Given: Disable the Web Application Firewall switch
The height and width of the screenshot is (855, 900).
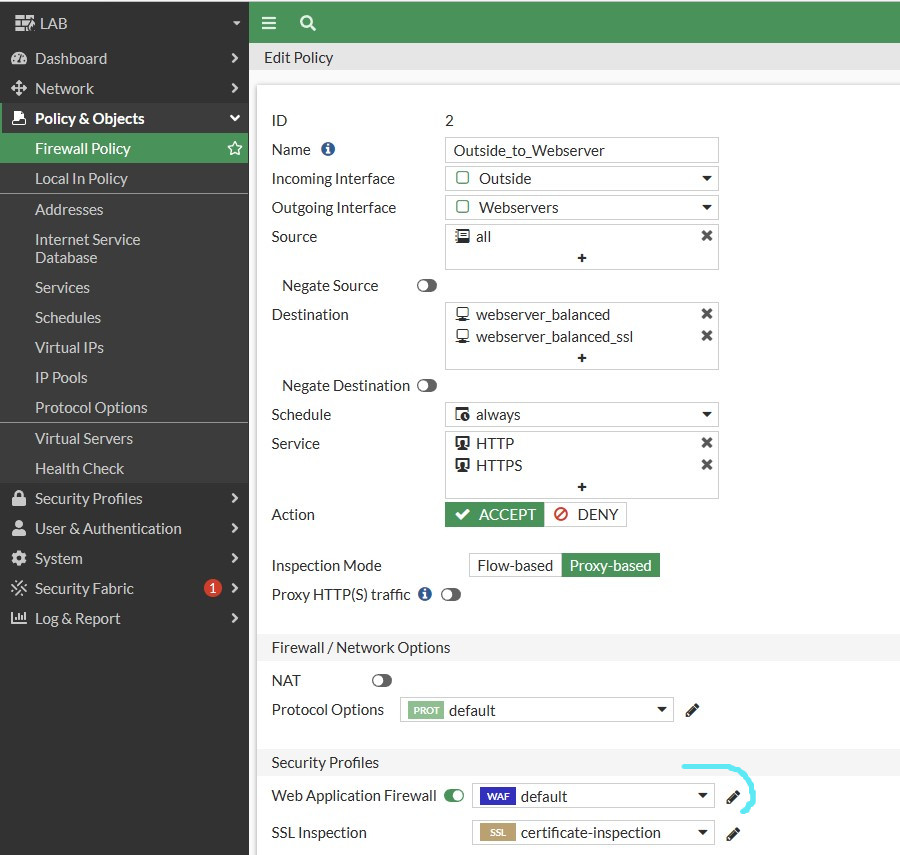Looking at the screenshot, I should (x=454, y=796).
